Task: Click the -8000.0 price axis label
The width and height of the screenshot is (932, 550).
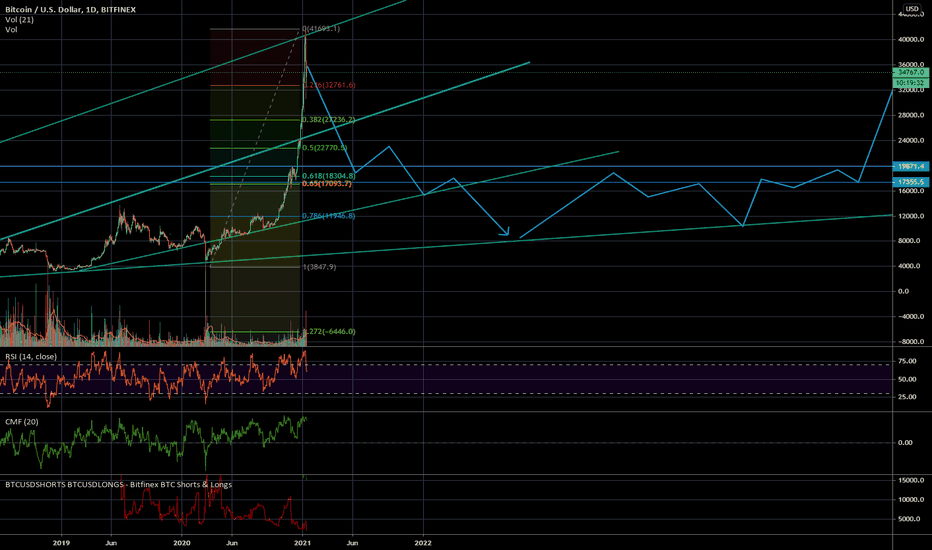Action: [911, 342]
